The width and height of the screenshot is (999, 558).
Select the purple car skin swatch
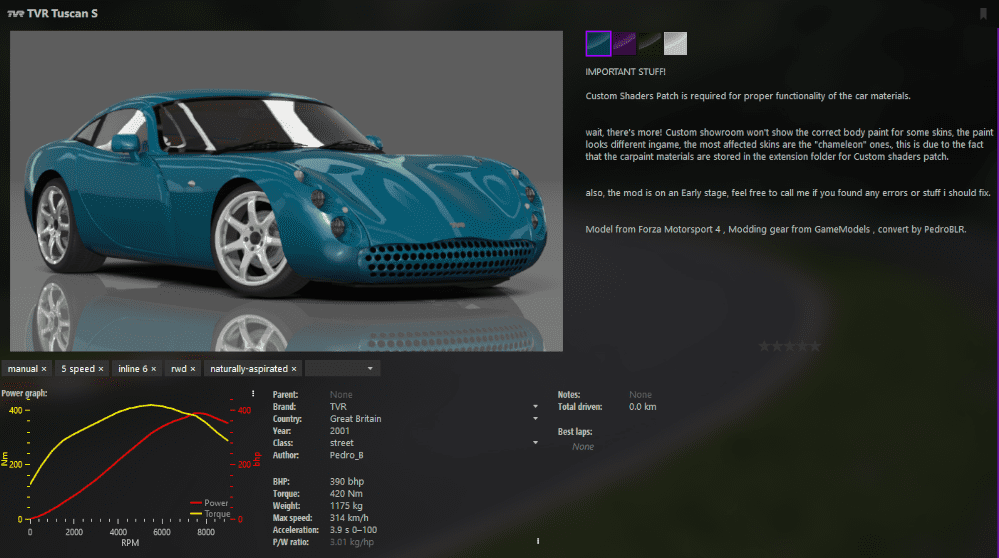[624, 43]
